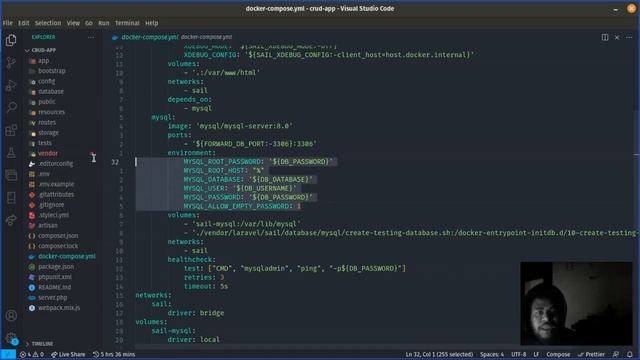The width and height of the screenshot is (640, 360).
Task: Open the Run and Debug view
Action: (x=11, y=85)
